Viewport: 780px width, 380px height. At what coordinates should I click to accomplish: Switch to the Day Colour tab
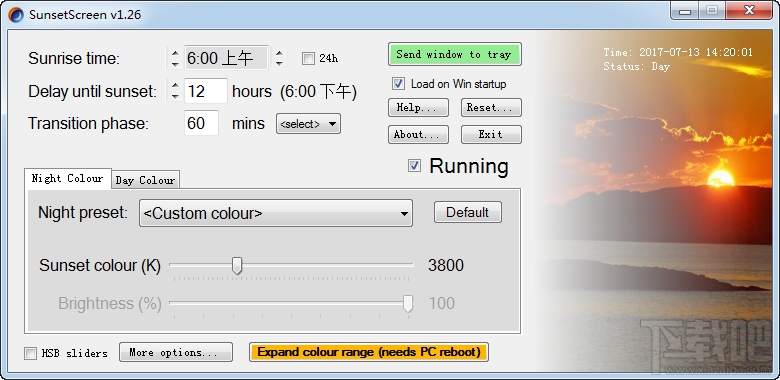click(145, 180)
